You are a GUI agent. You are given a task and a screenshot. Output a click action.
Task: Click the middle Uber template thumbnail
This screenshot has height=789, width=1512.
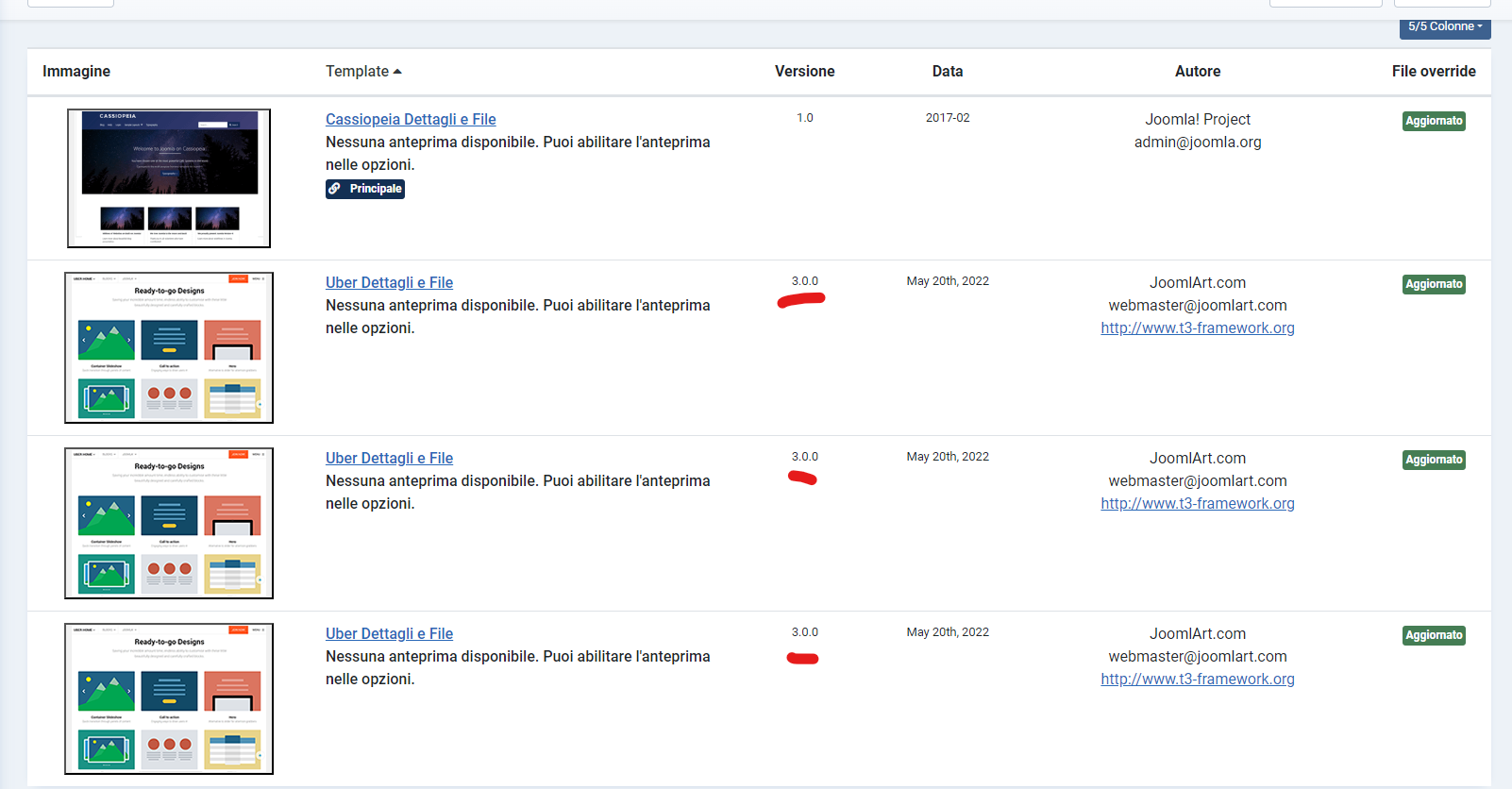coord(169,523)
